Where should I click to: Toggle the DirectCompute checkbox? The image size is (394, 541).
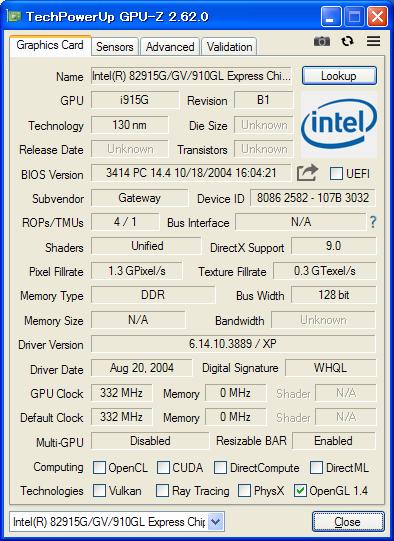(x=220, y=468)
